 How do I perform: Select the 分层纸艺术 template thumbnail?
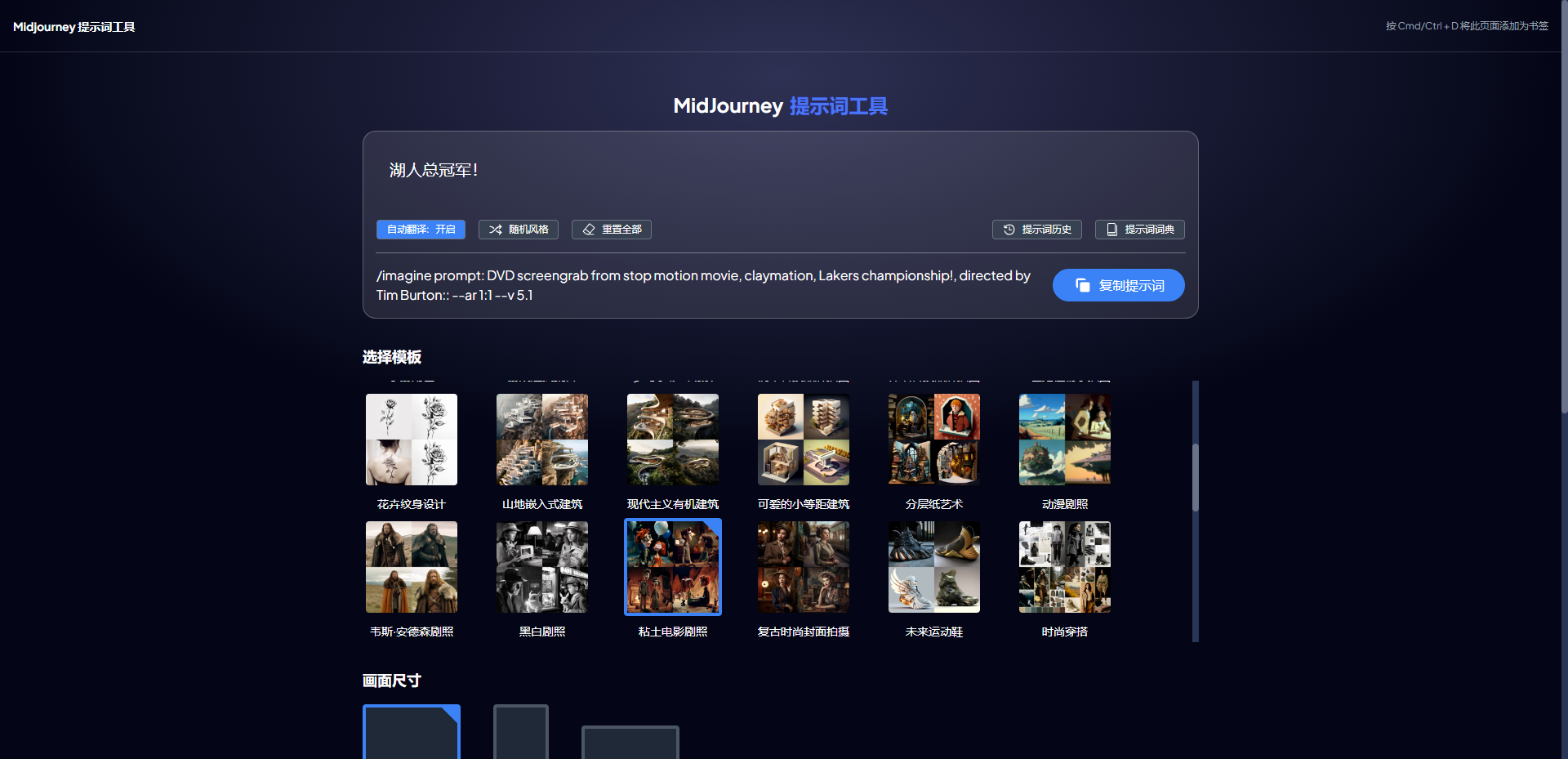934,440
